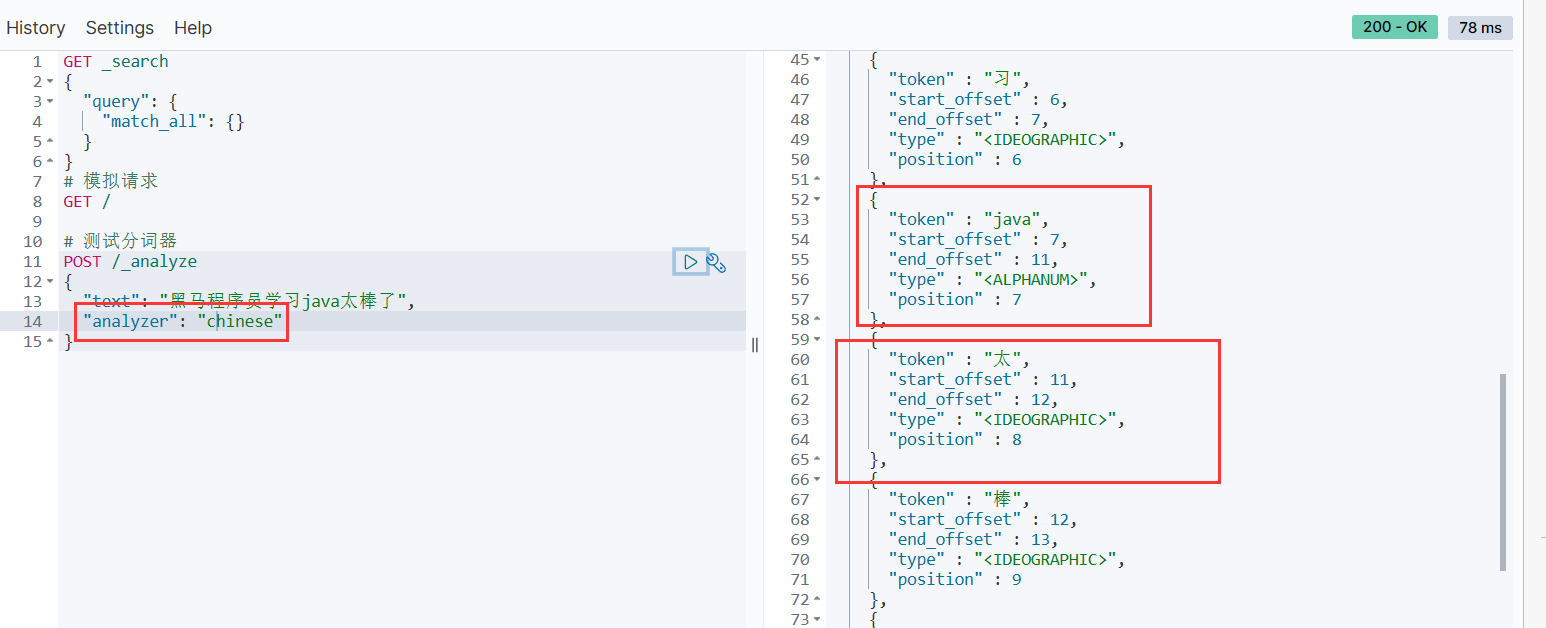Fold the query block at line 3
Image resolution: width=1546 pixels, height=628 pixels.
click(51, 101)
